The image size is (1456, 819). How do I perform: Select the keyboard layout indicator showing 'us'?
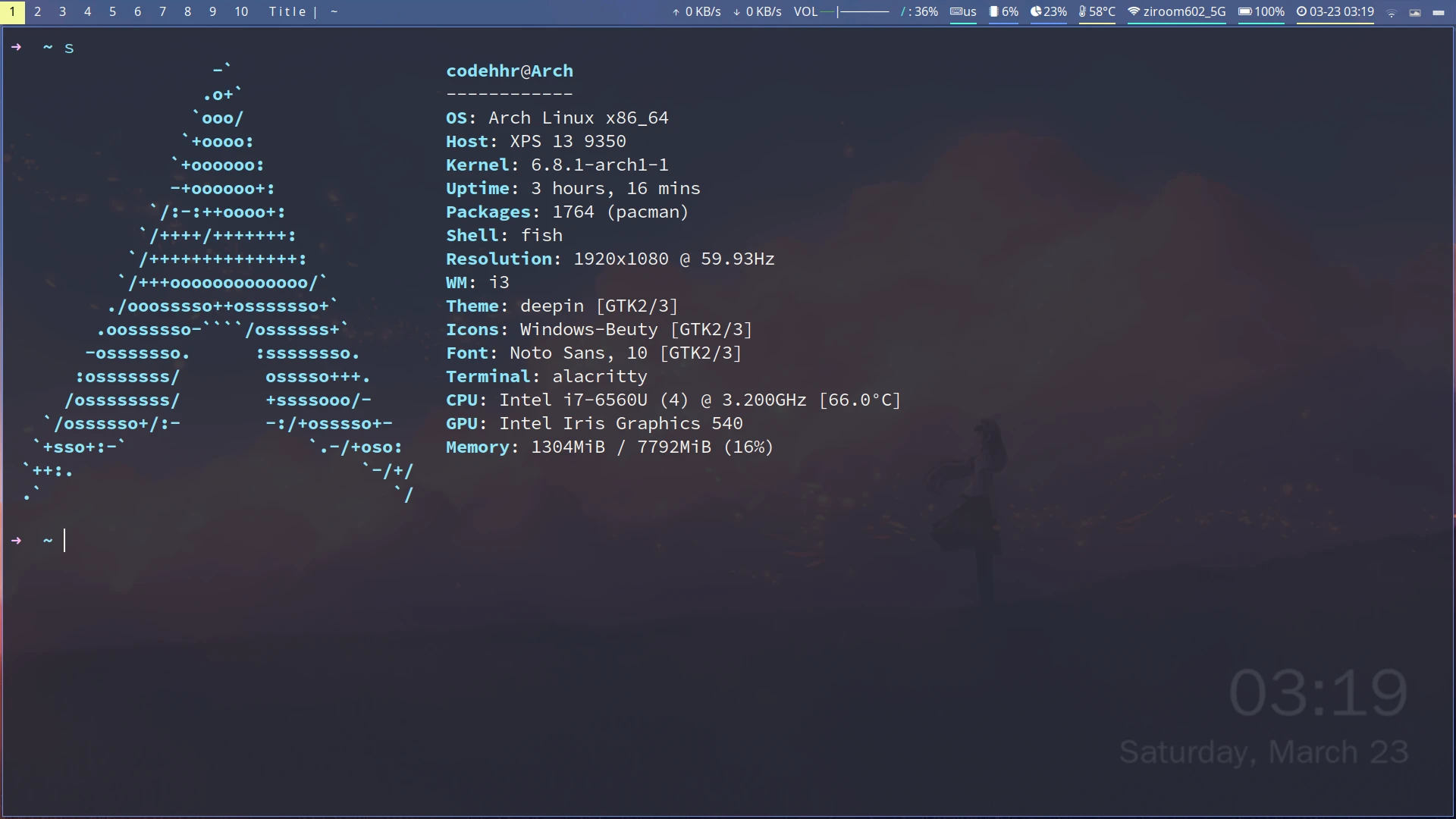click(963, 11)
